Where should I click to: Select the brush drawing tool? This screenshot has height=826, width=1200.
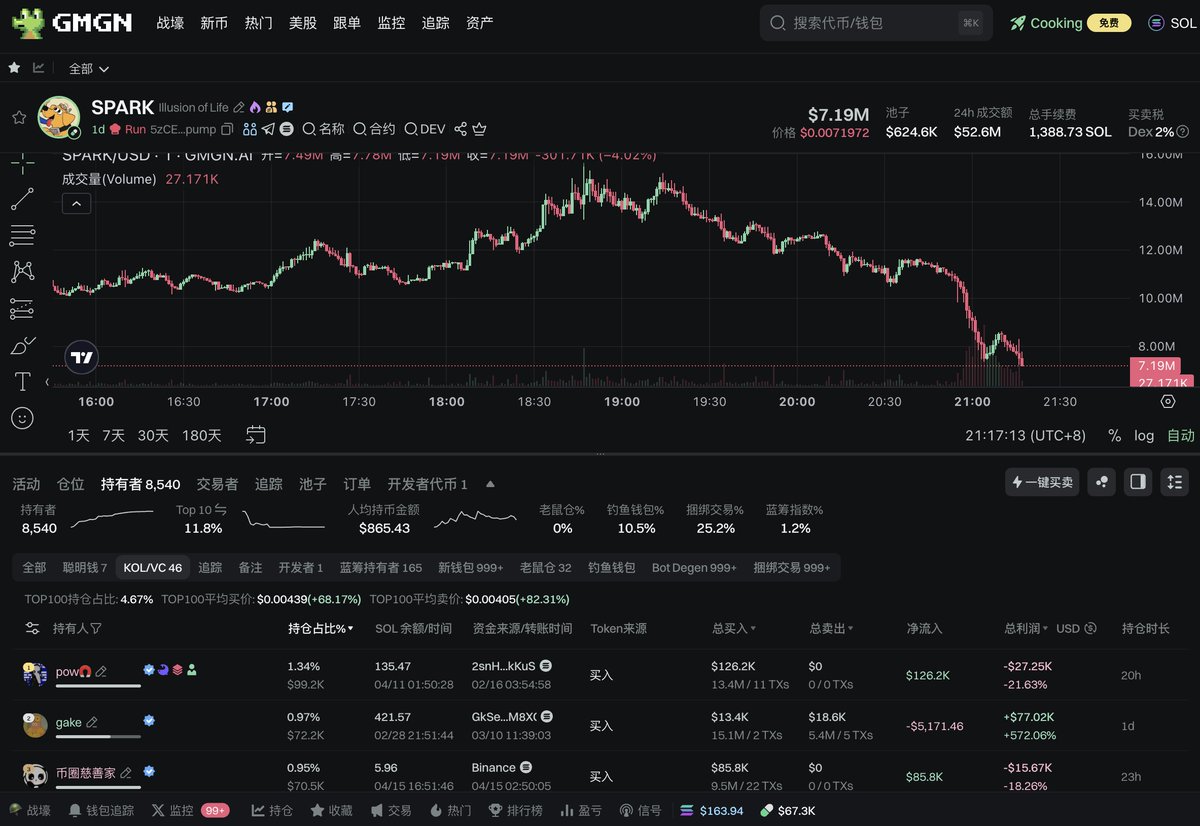pos(22,345)
